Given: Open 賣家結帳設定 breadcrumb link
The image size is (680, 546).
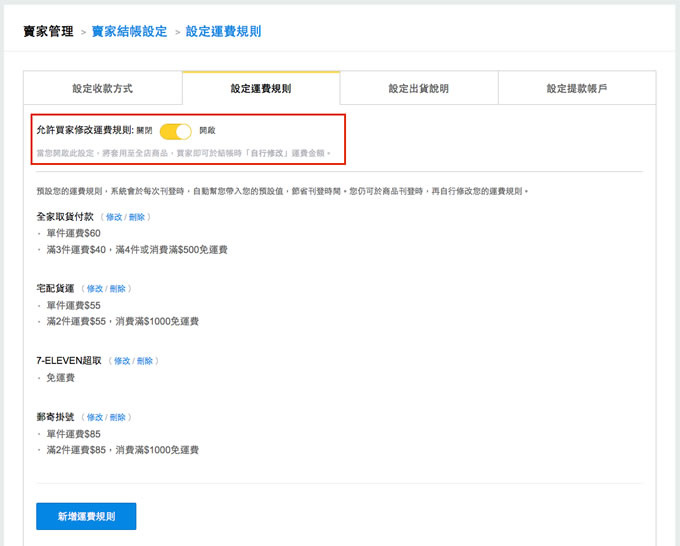Looking at the screenshot, I should 129,32.
